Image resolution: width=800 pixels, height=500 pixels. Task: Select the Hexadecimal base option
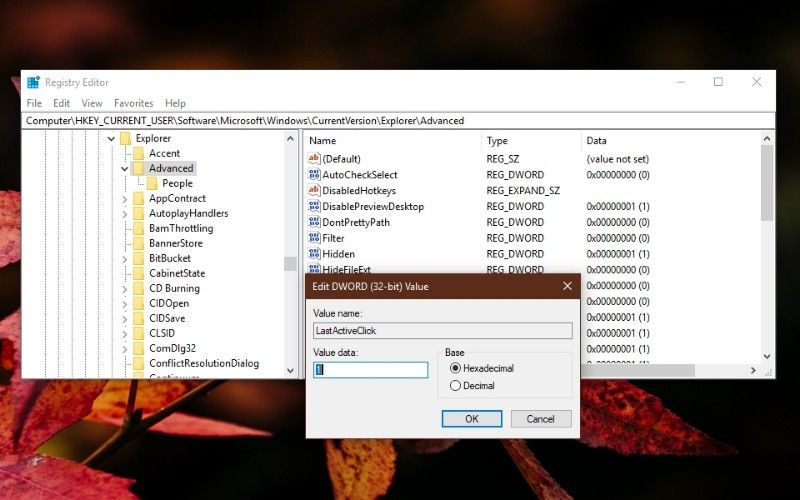click(x=456, y=368)
